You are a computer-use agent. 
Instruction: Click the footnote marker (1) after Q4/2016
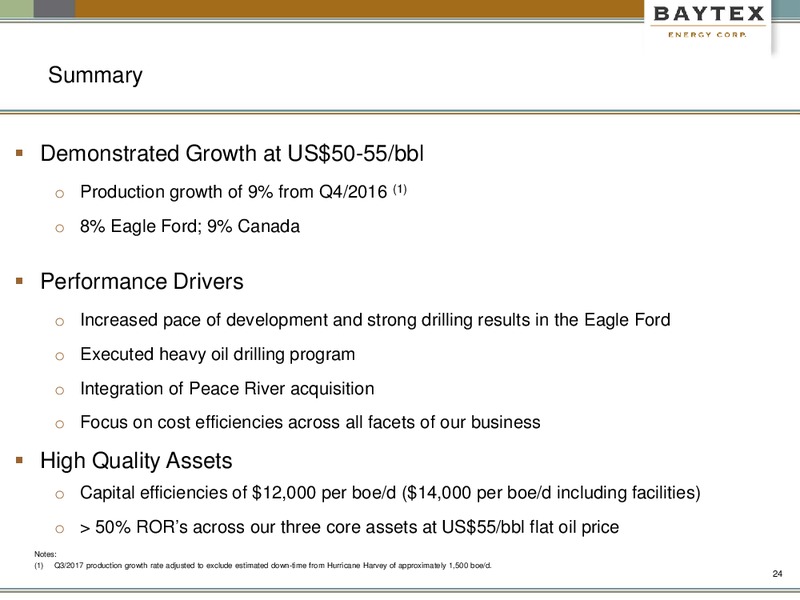399,189
